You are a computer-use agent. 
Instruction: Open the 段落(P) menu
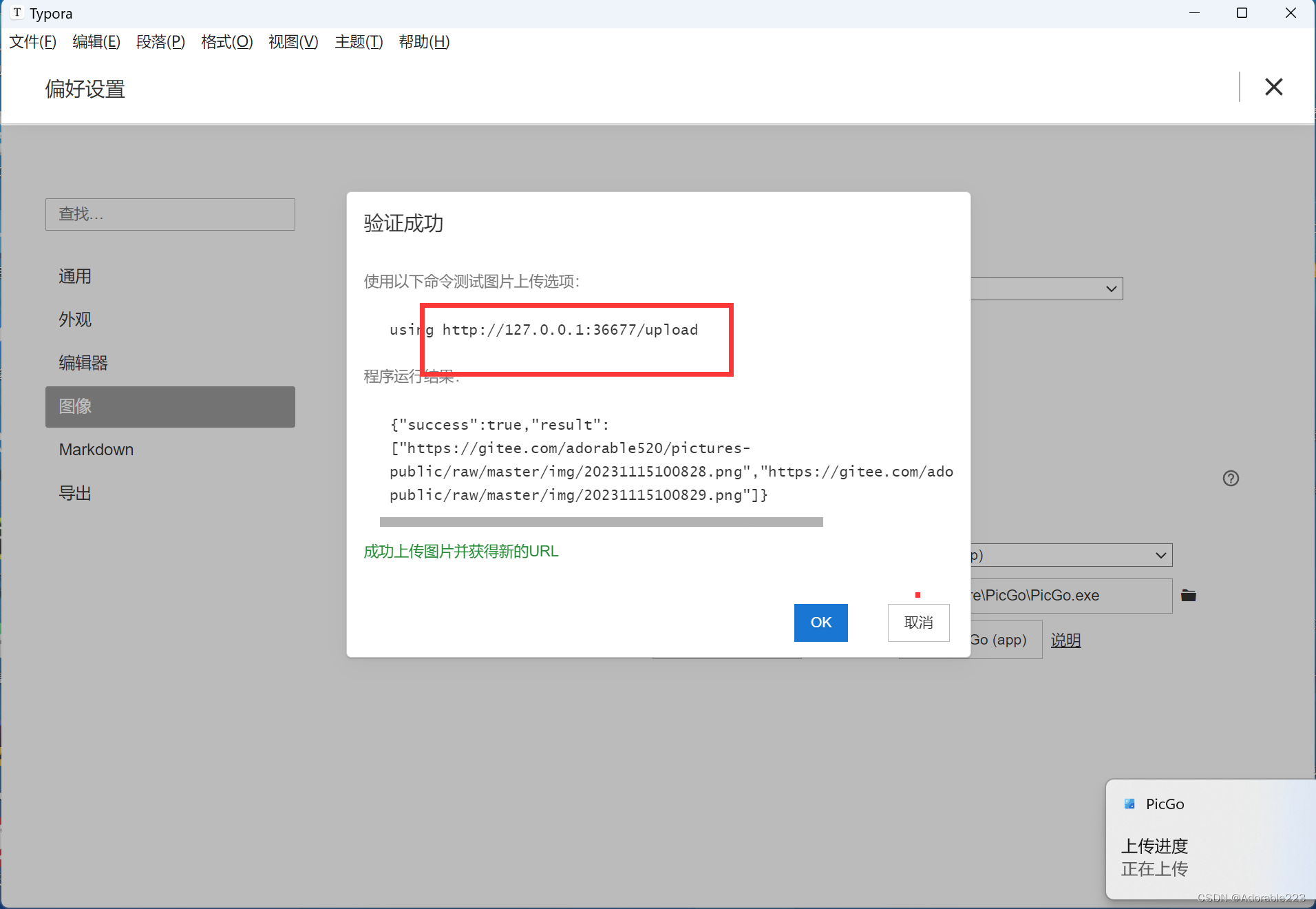[x=160, y=42]
